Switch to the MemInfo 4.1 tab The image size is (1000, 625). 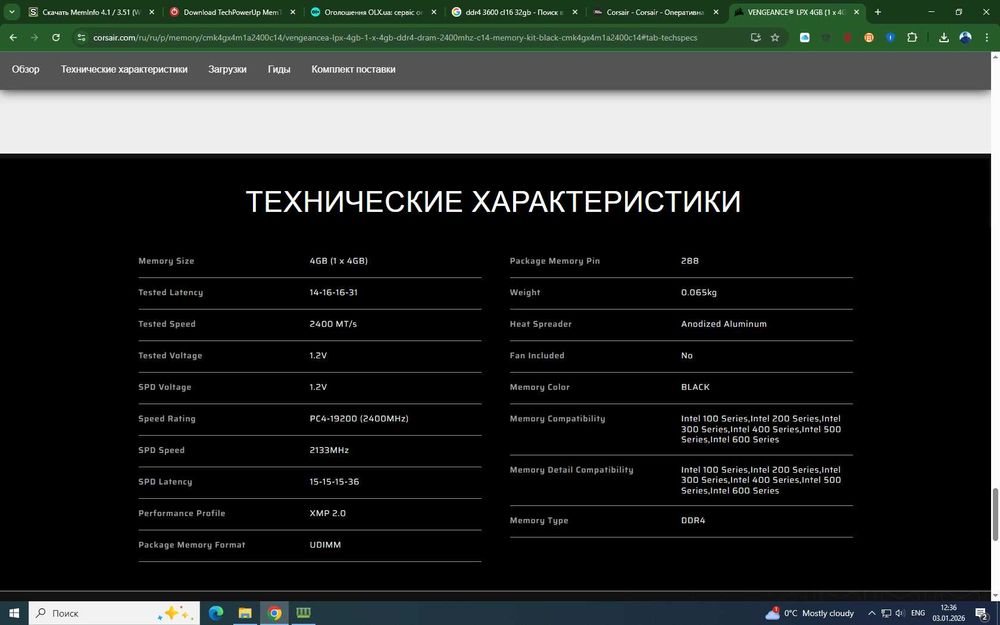point(91,12)
